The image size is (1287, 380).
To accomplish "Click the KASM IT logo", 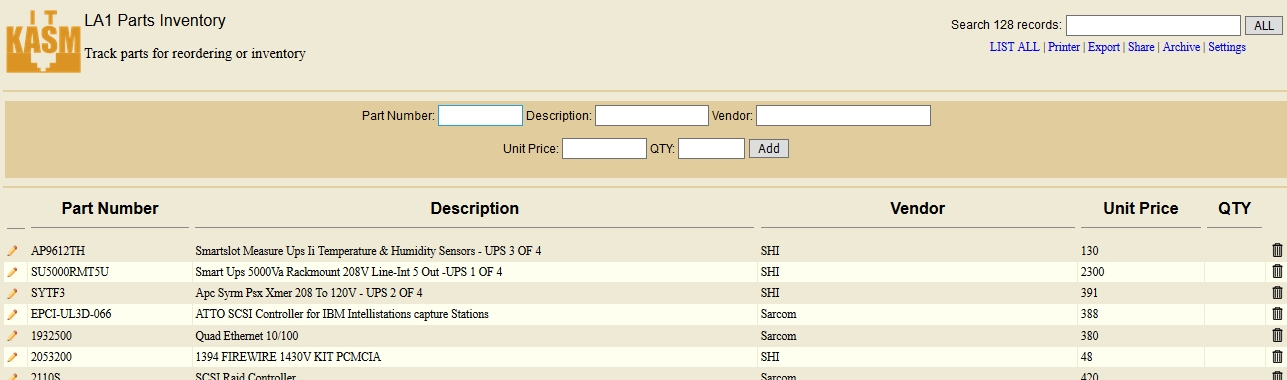I will click(43, 42).
